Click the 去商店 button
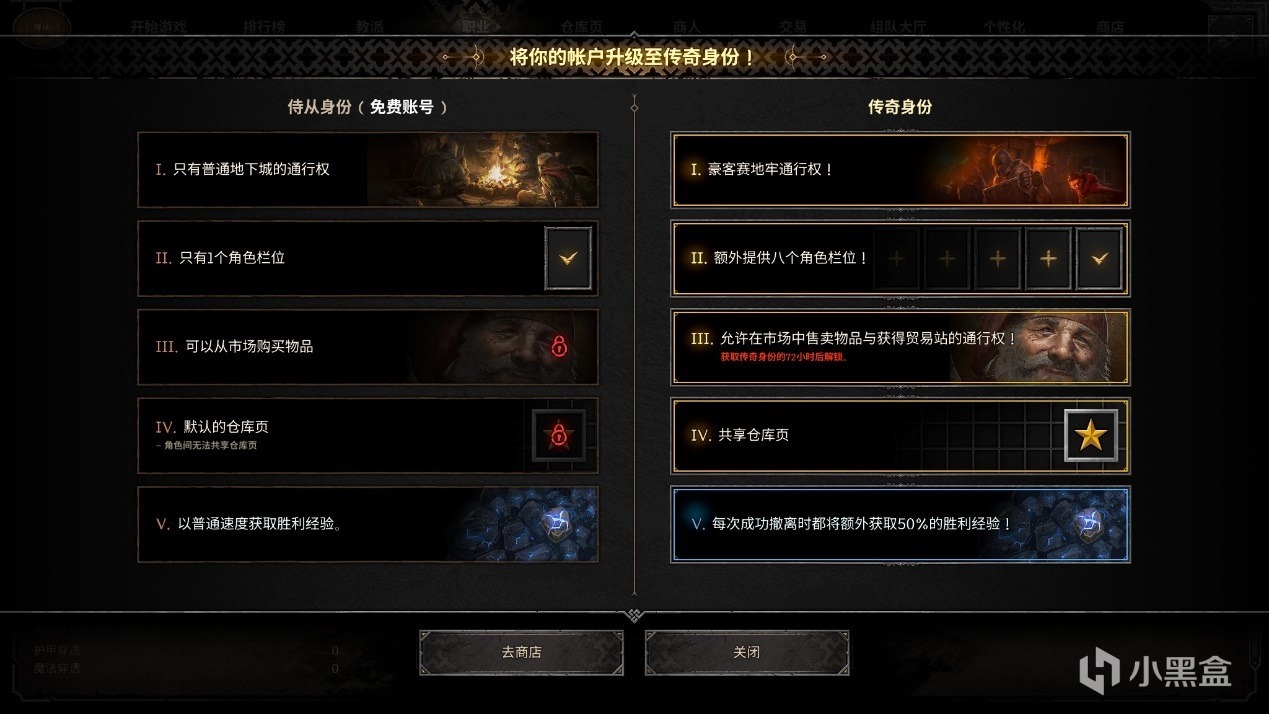This screenshot has width=1269, height=714. (521, 652)
